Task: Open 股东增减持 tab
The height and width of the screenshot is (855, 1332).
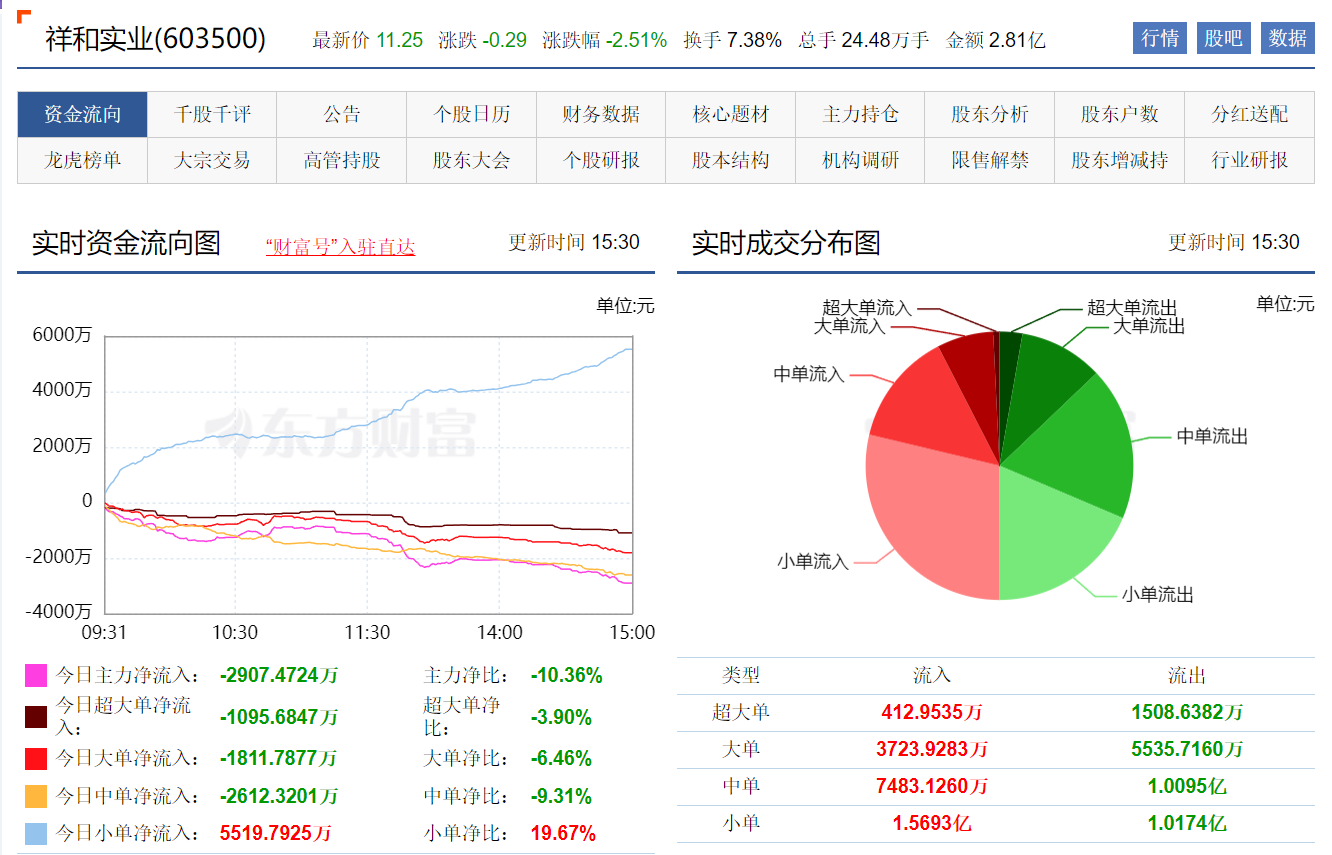Action: [1120, 160]
